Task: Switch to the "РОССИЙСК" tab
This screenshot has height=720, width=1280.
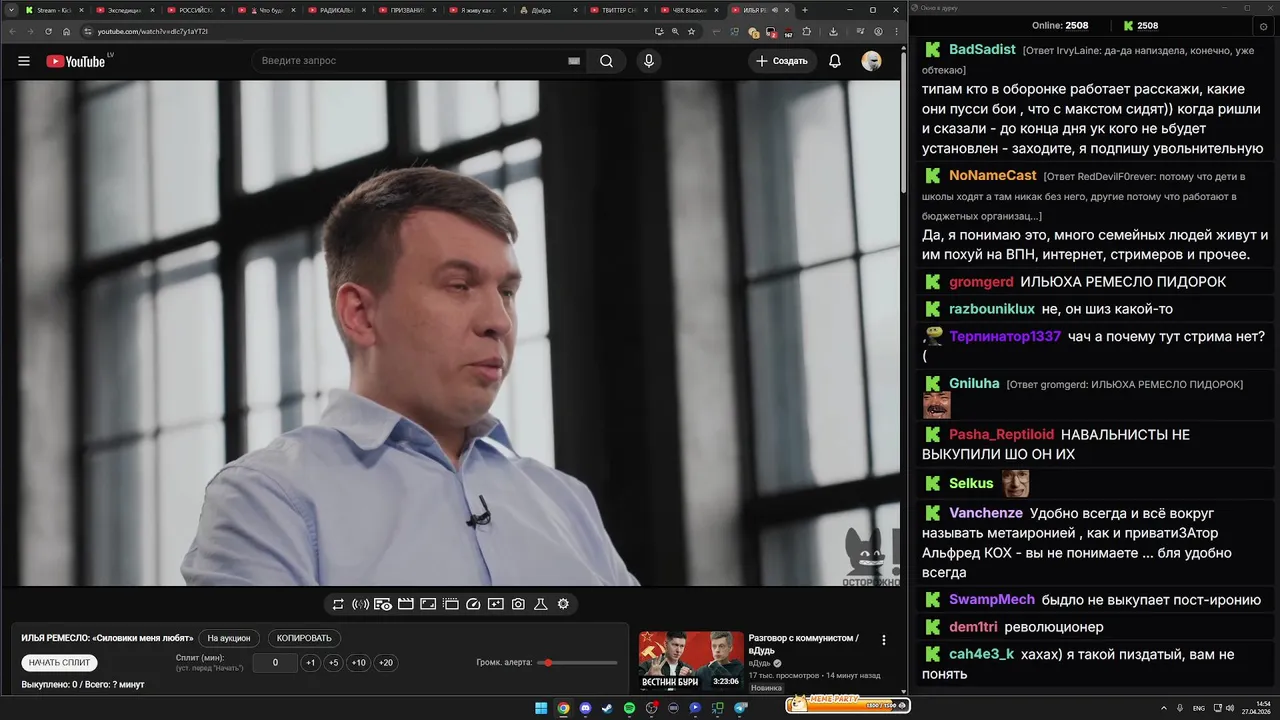Action: tap(195, 10)
